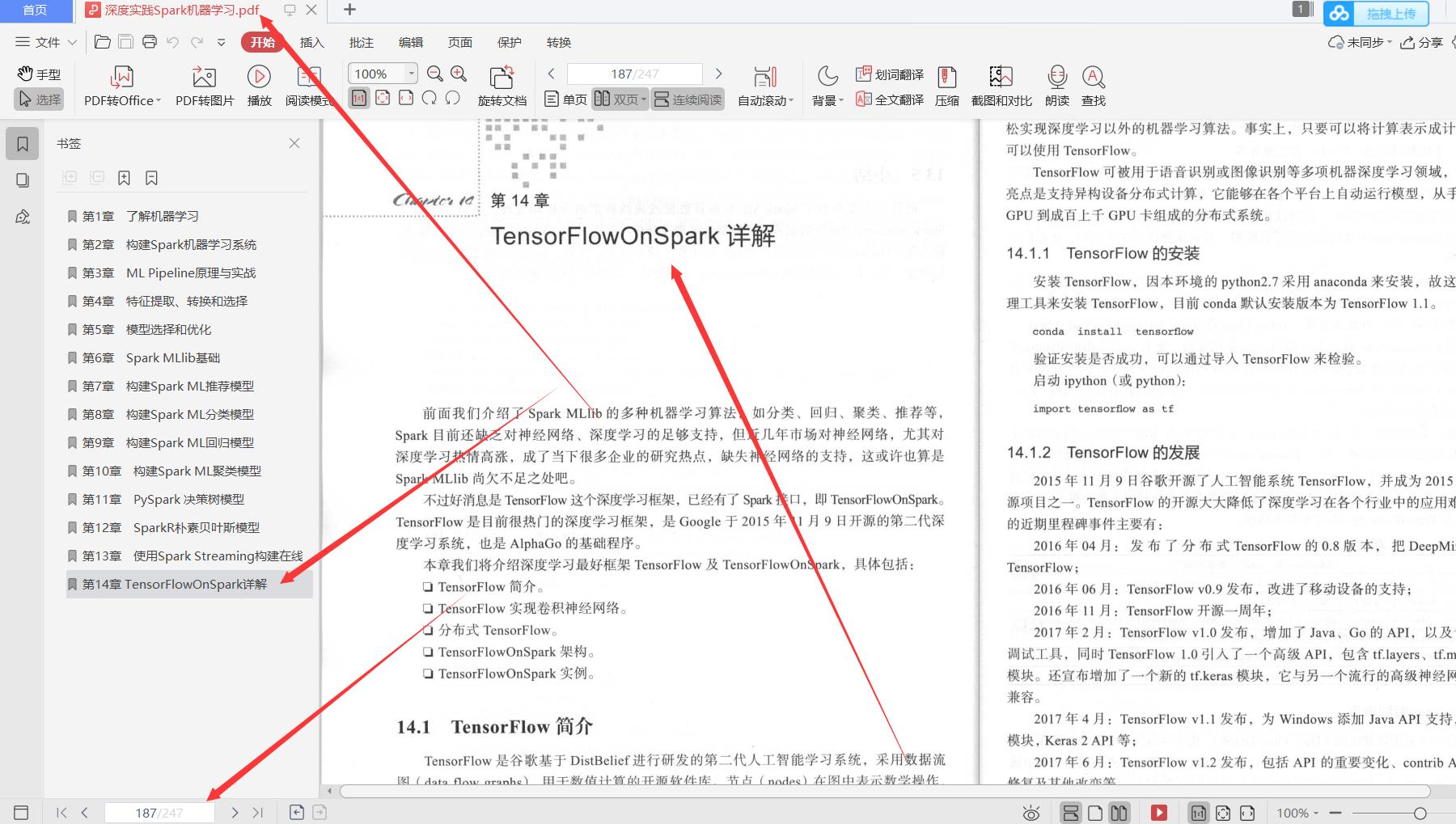Open the background (背景) dropdown
The height and width of the screenshot is (824, 1456).
(x=827, y=87)
